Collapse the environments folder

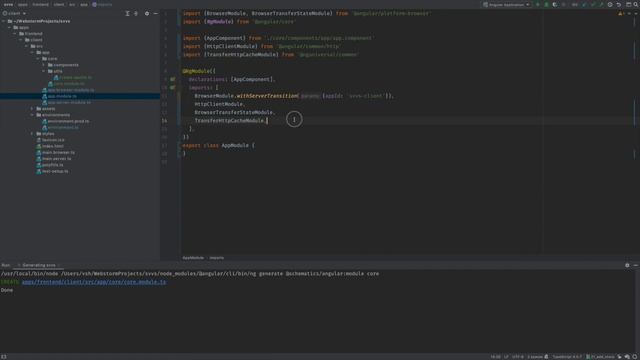(33, 115)
